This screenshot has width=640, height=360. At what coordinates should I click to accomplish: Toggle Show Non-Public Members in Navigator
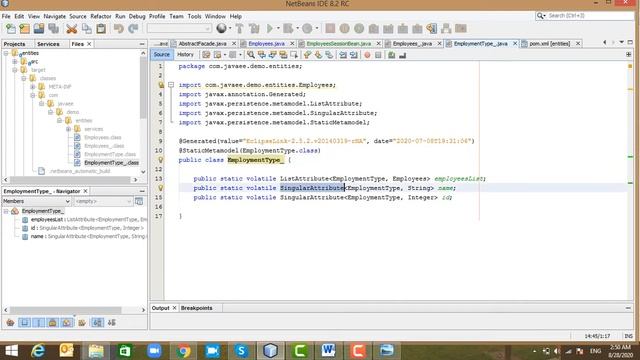pyautogui.click(x=53, y=322)
